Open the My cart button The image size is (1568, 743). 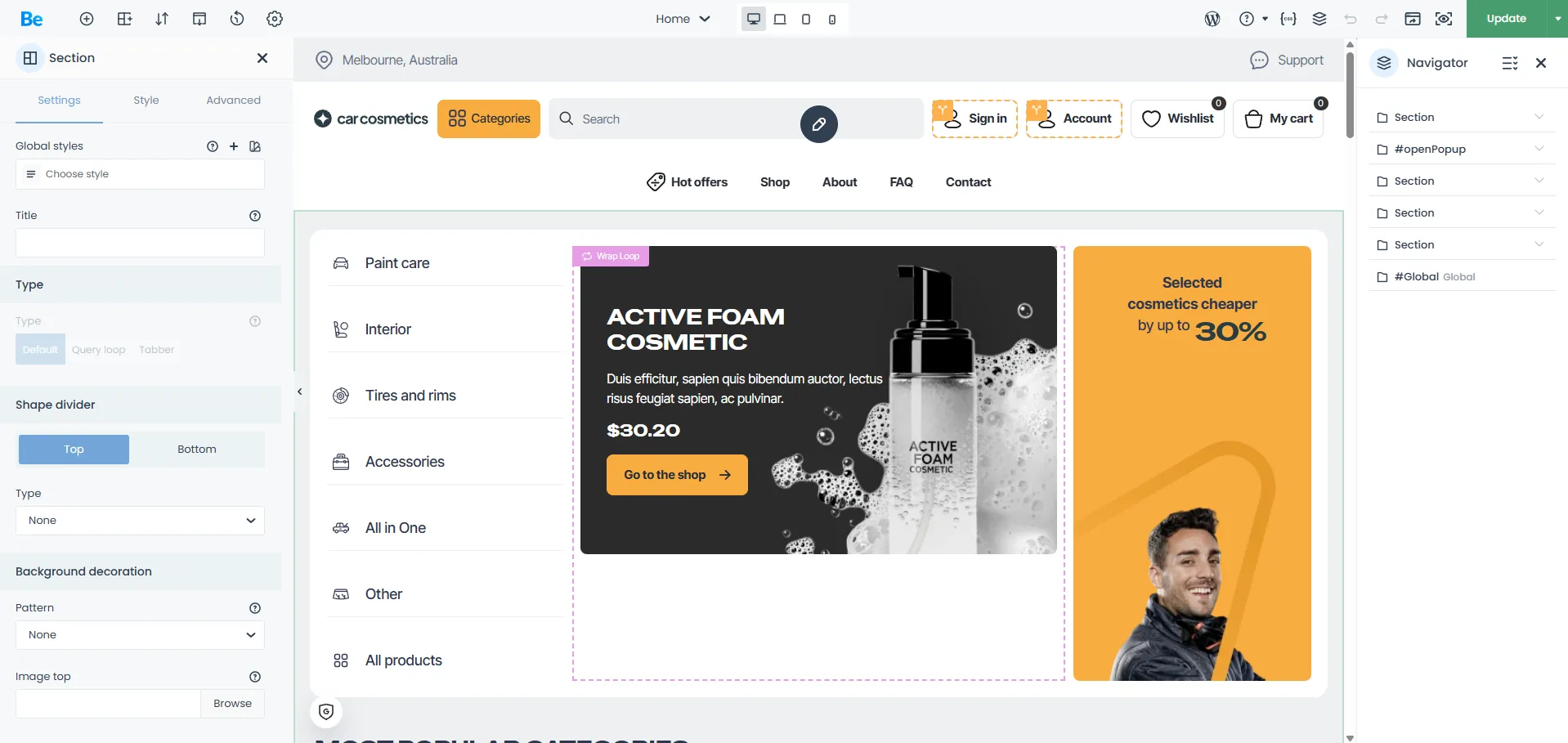pyautogui.click(x=1278, y=119)
